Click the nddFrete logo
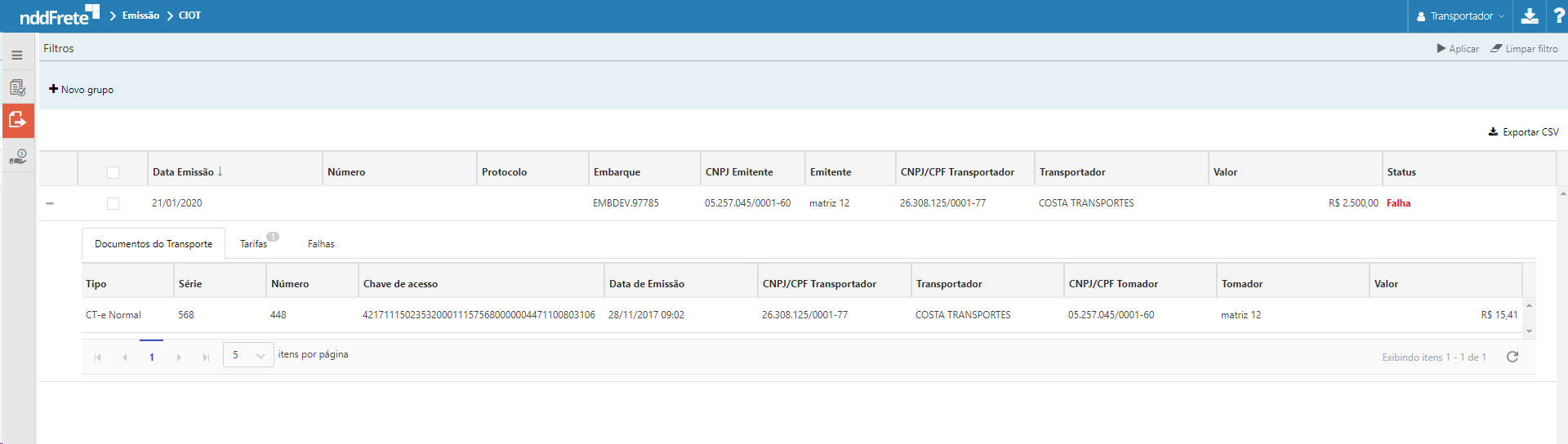 (59, 16)
